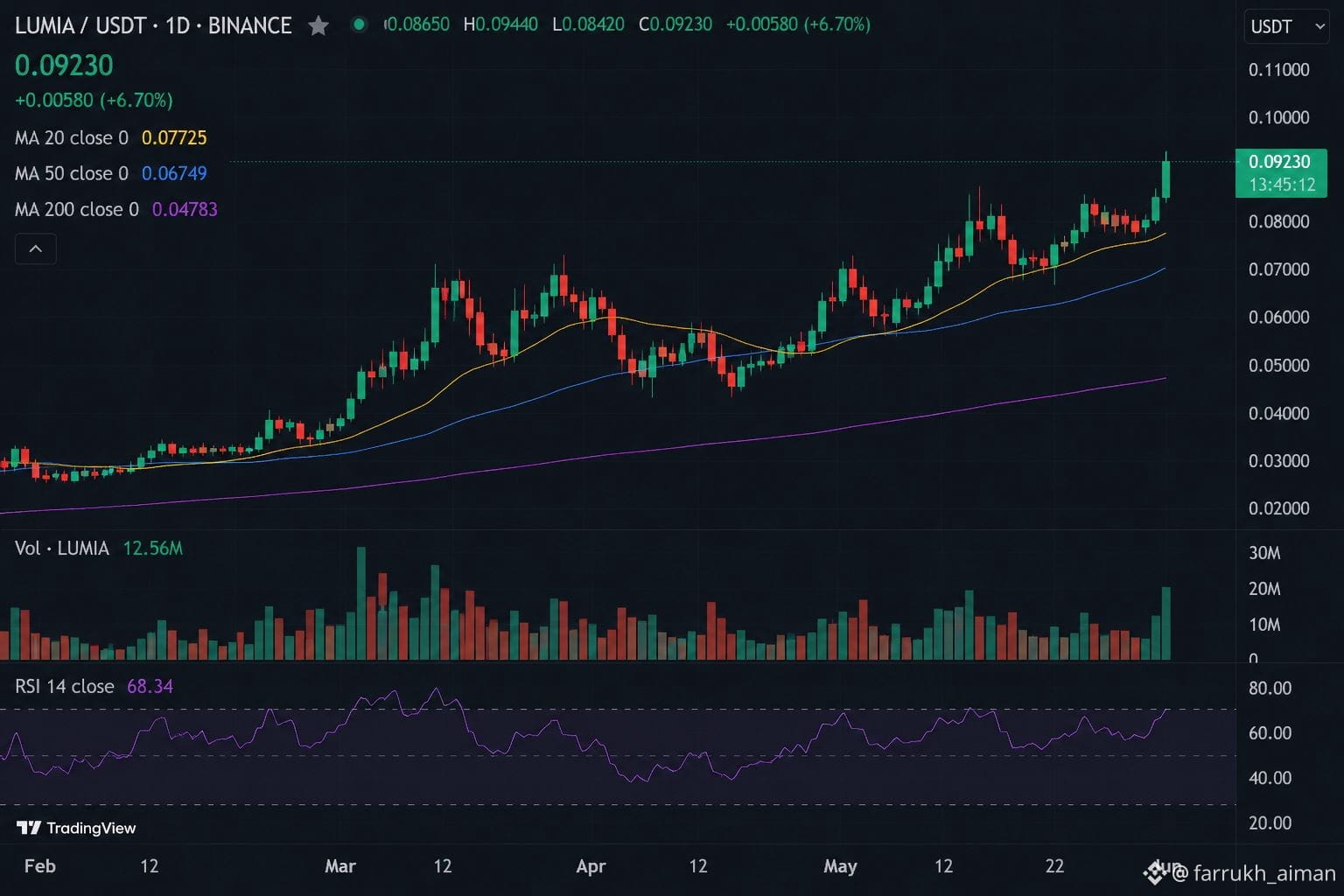Collapse the indicator legend with the chevron
The width and height of the screenshot is (1344, 896).
click(36, 248)
